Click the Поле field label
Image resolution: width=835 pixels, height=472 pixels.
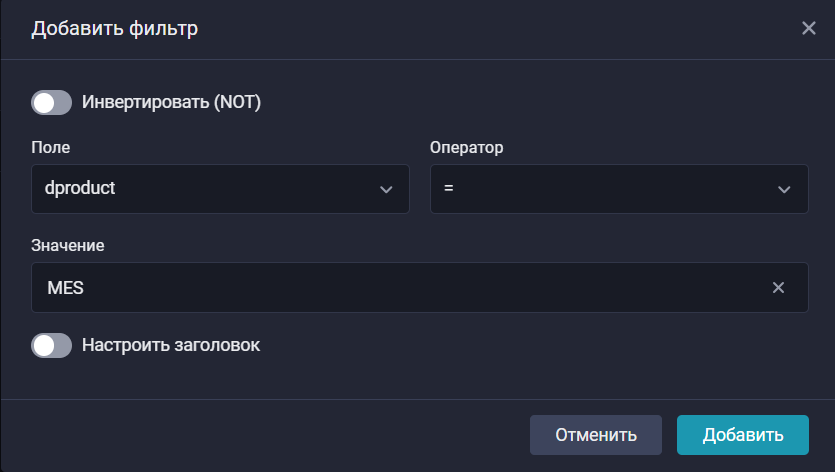pos(51,147)
